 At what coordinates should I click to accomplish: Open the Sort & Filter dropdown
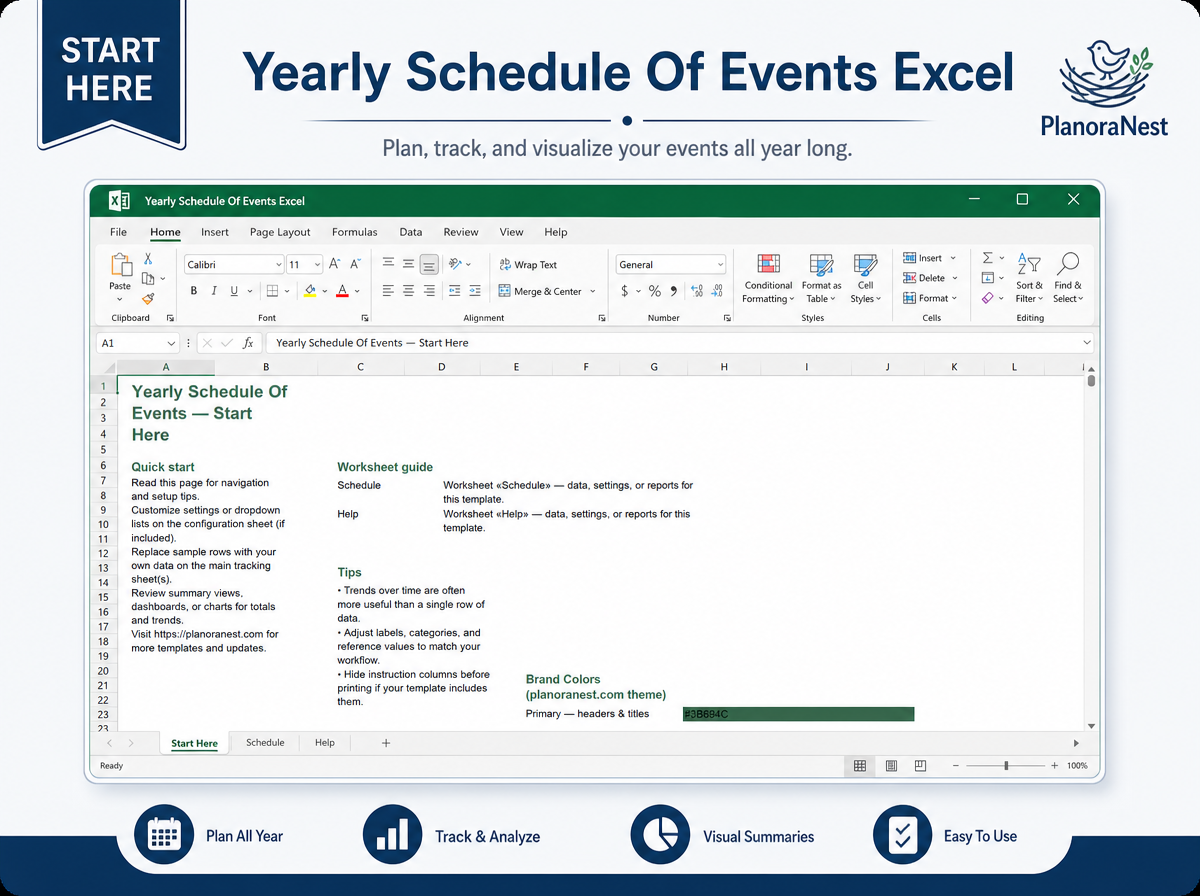pyautogui.click(x=1029, y=278)
